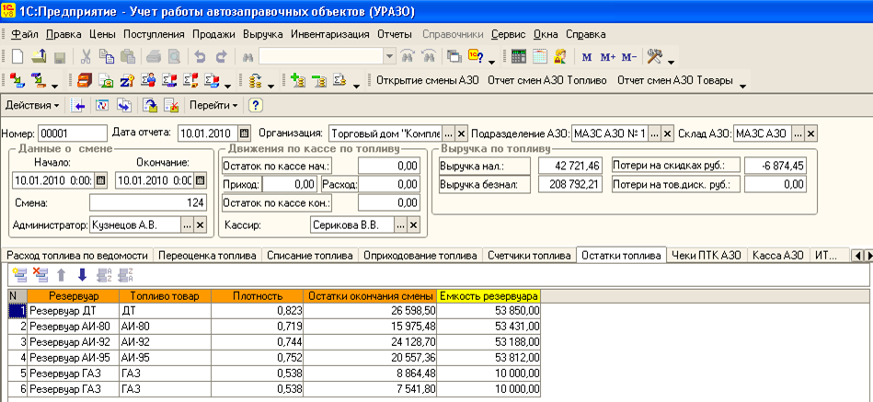Open Организация selection ellipsis button

coord(449,134)
